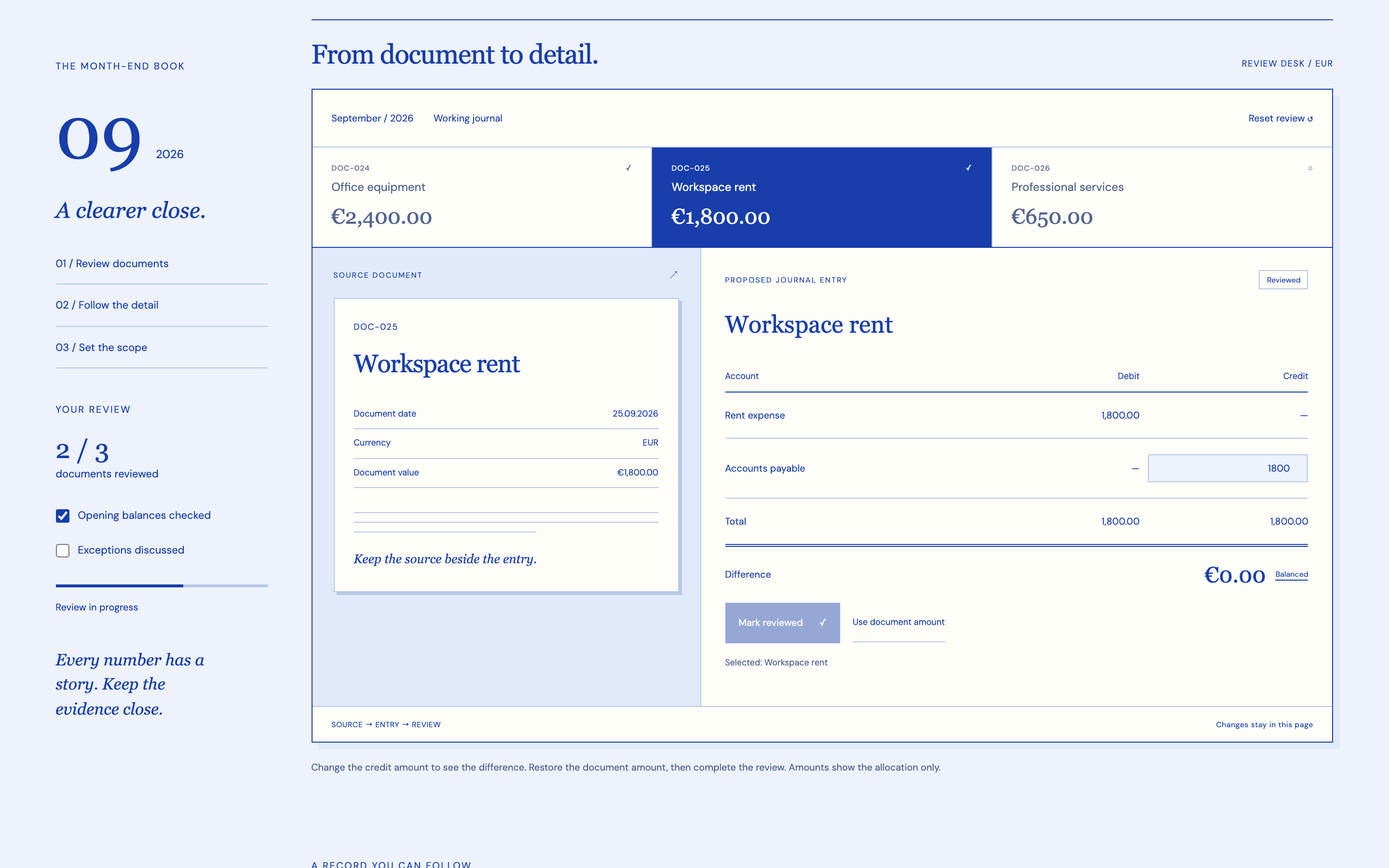Go to 01 / Review documents
The width and height of the screenshot is (1389, 868).
click(x=112, y=263)
